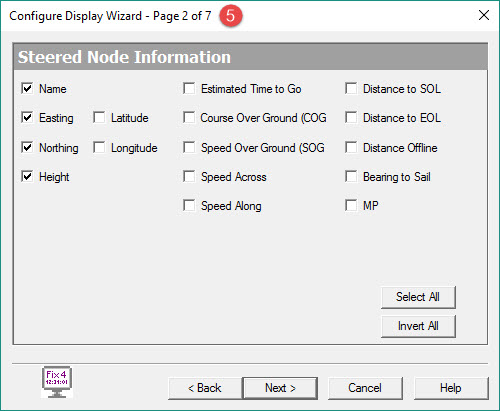Enable the Longitude checkbox

[99, 147]
